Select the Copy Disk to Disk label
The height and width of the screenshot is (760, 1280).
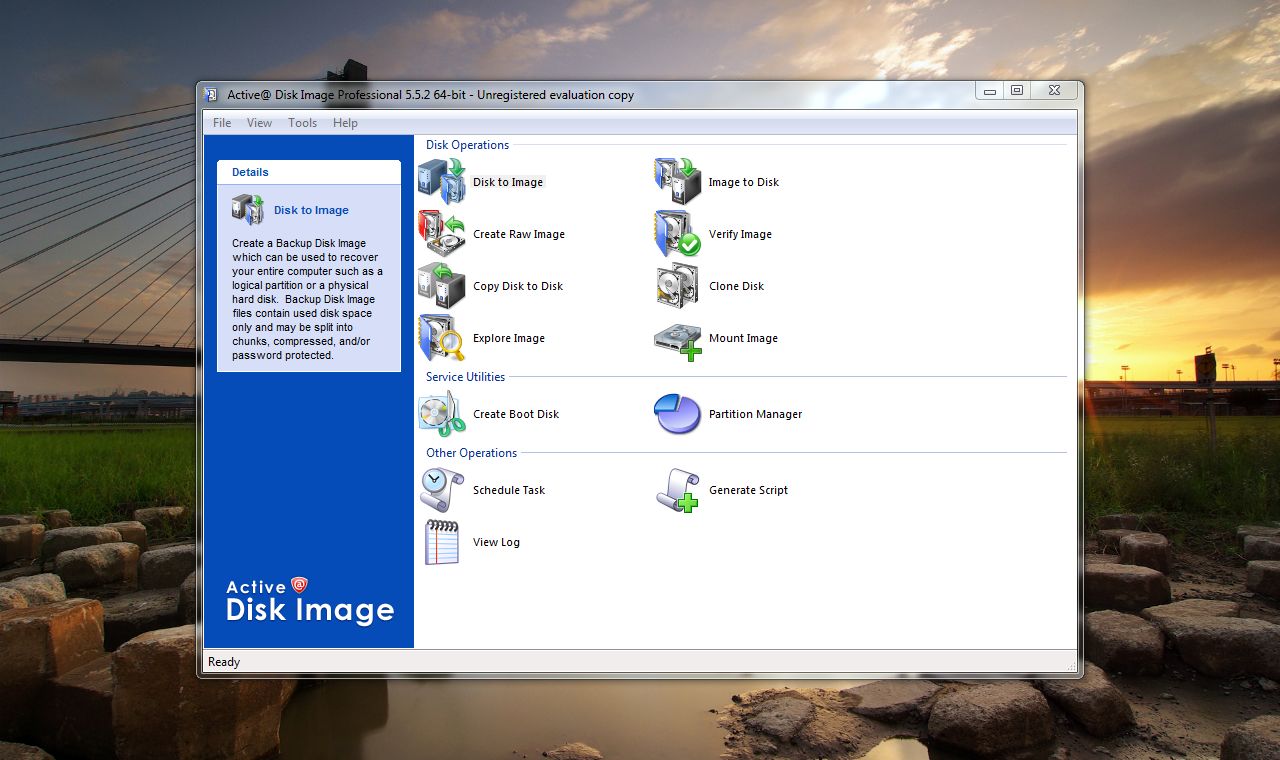518,286
